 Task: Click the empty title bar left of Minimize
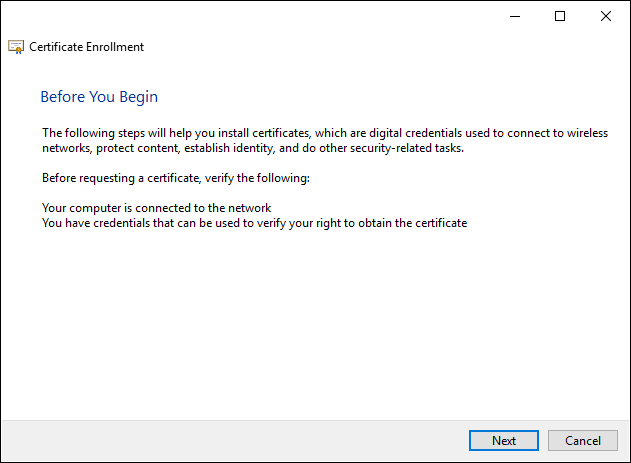point(300,16)
